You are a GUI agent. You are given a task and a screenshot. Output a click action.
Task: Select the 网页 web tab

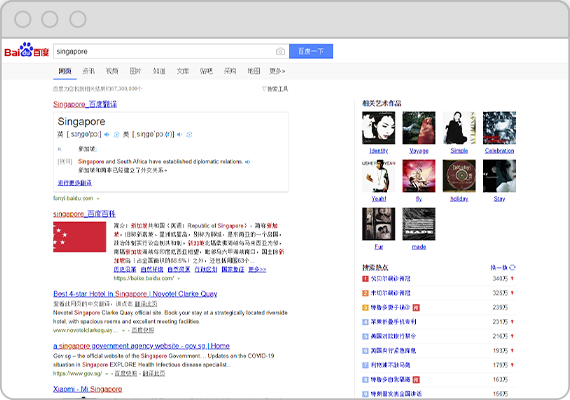[x=65, y=71]
